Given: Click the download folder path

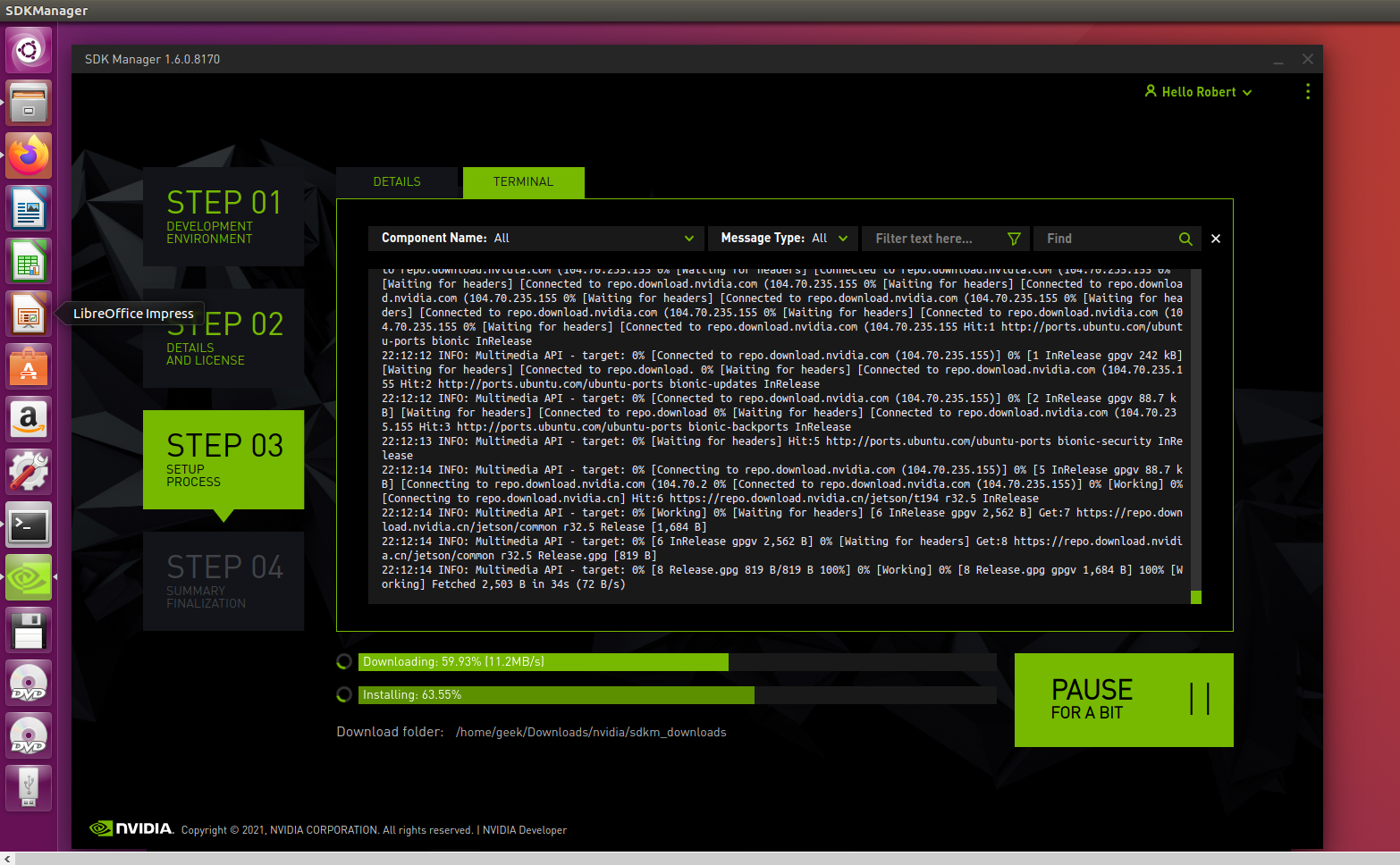Looking at the screenshot, I should [x=591, y=732].
